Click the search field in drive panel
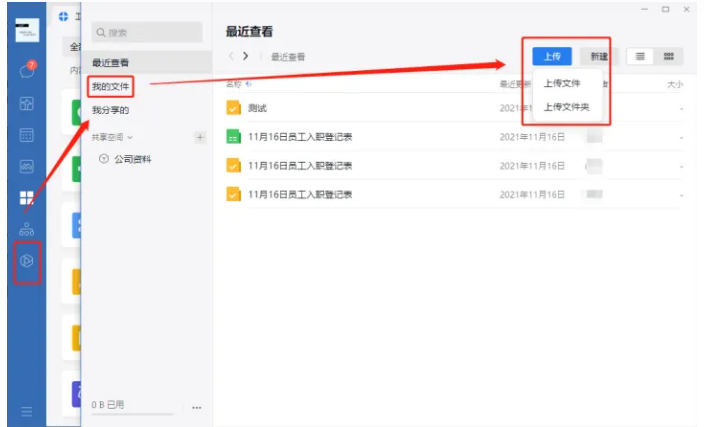 coord(147,32)
